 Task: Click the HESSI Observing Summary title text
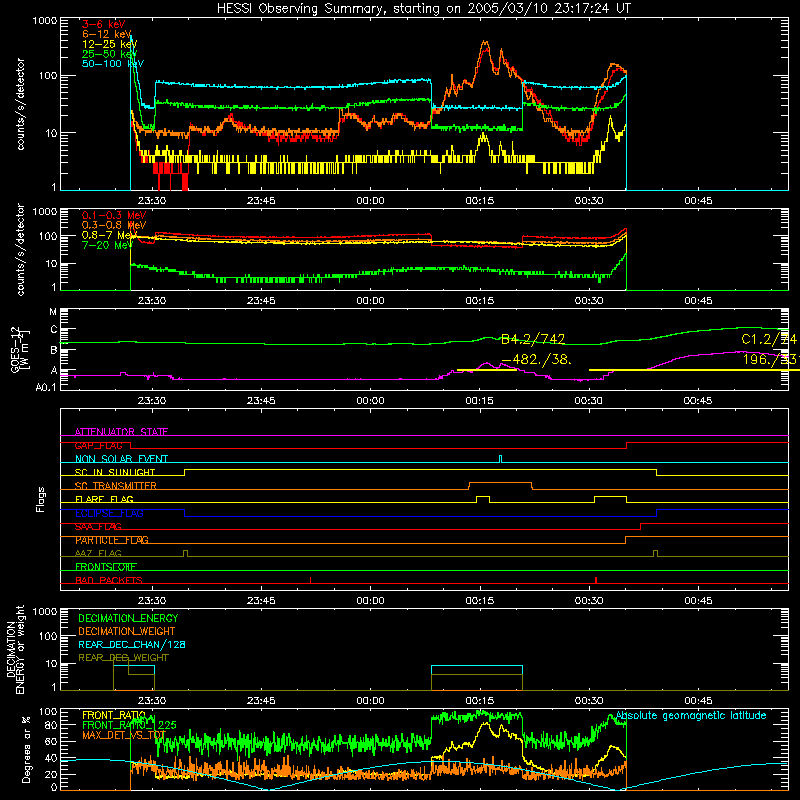pyautogui.click(x=424, y=8)
